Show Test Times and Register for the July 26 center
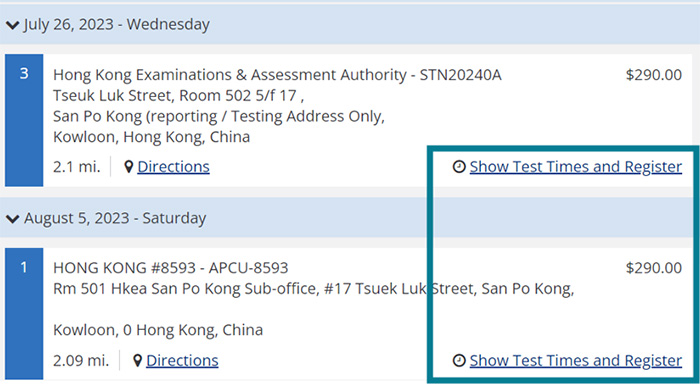The height and width of the screenshot is (384, 700). [575, 167]
